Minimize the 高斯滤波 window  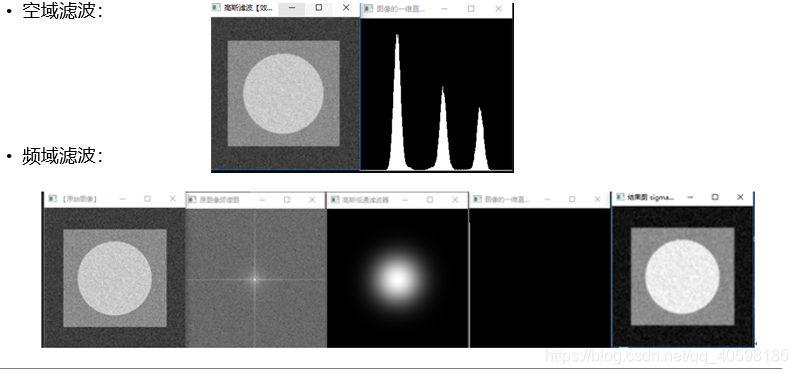[x=292, y=8]
